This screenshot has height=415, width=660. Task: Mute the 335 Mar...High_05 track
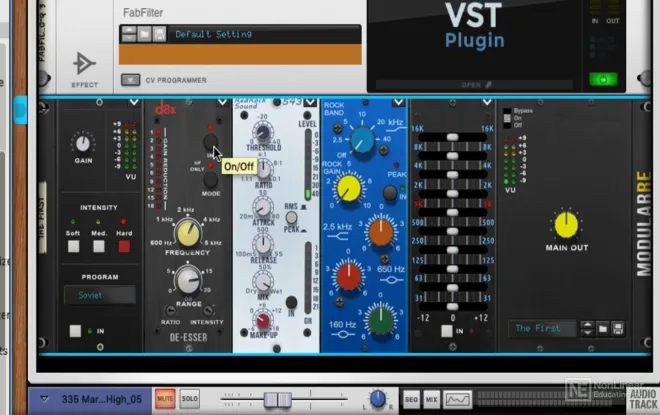[165, 398]
